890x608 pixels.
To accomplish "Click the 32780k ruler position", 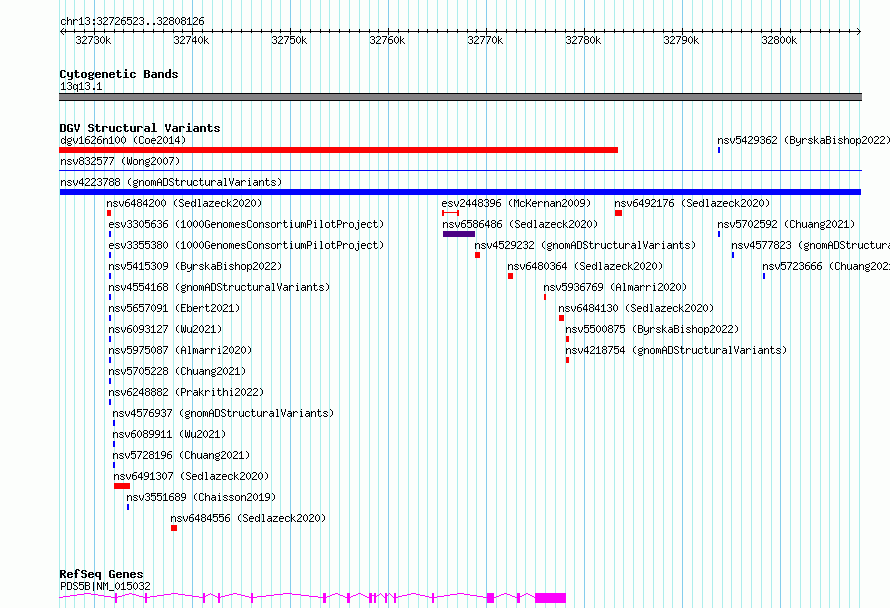I will [x=583, y=40].
